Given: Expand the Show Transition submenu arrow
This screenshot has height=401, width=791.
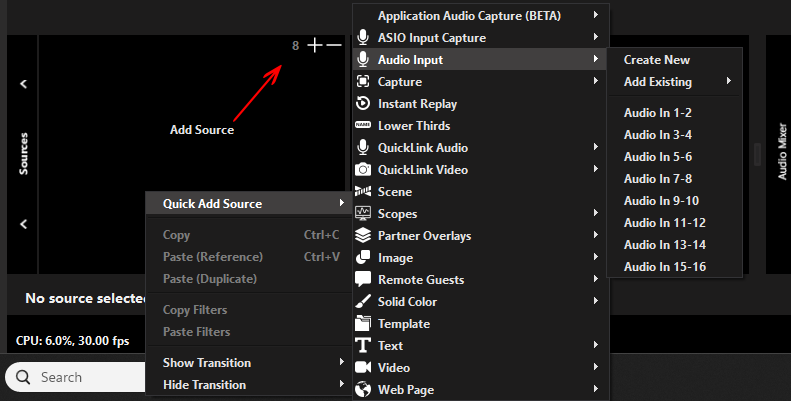Looking at the screenshot, I should click(x=342, y=362).
